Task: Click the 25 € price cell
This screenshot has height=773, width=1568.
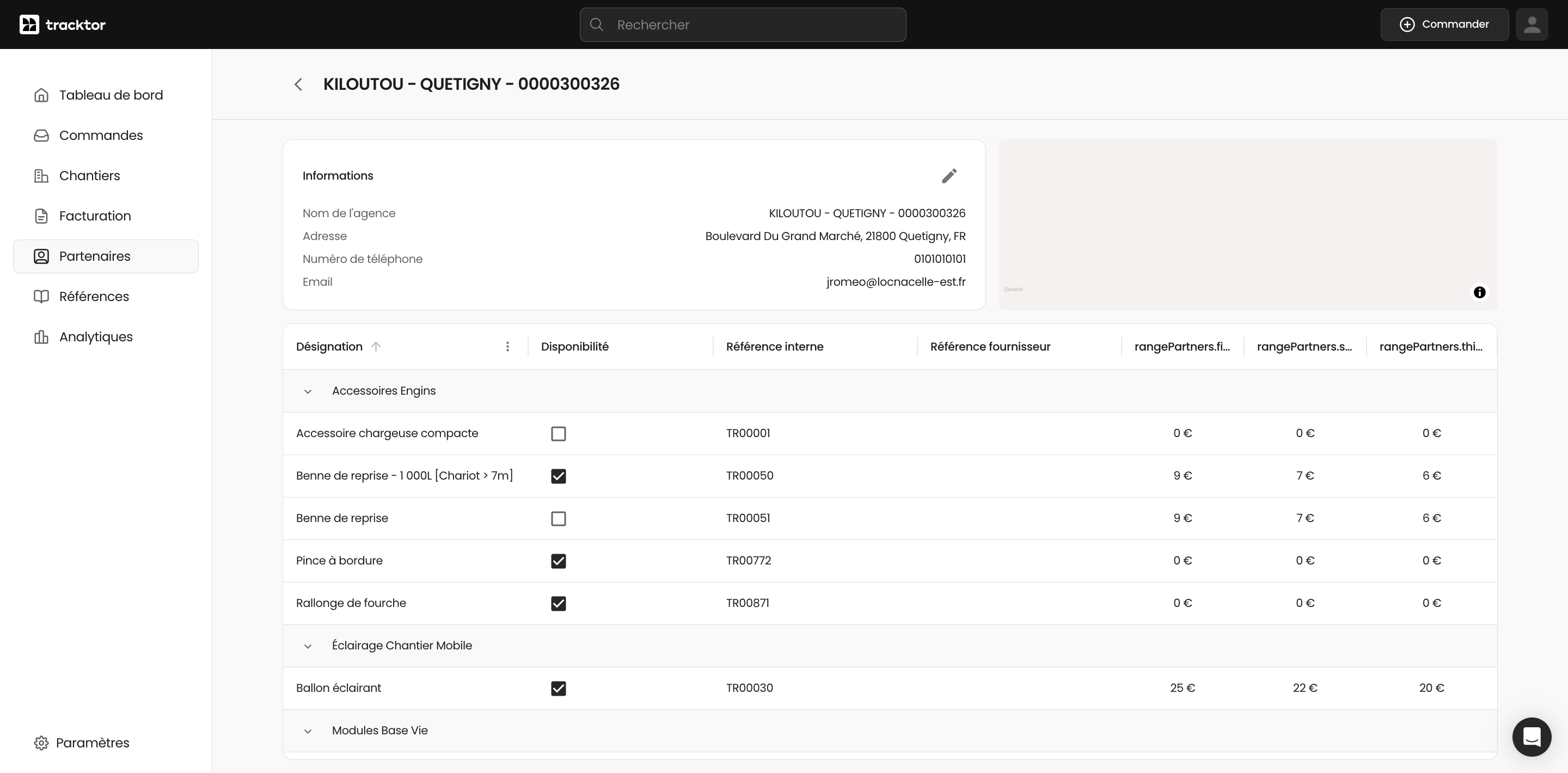Action: tap(1182, 688)
